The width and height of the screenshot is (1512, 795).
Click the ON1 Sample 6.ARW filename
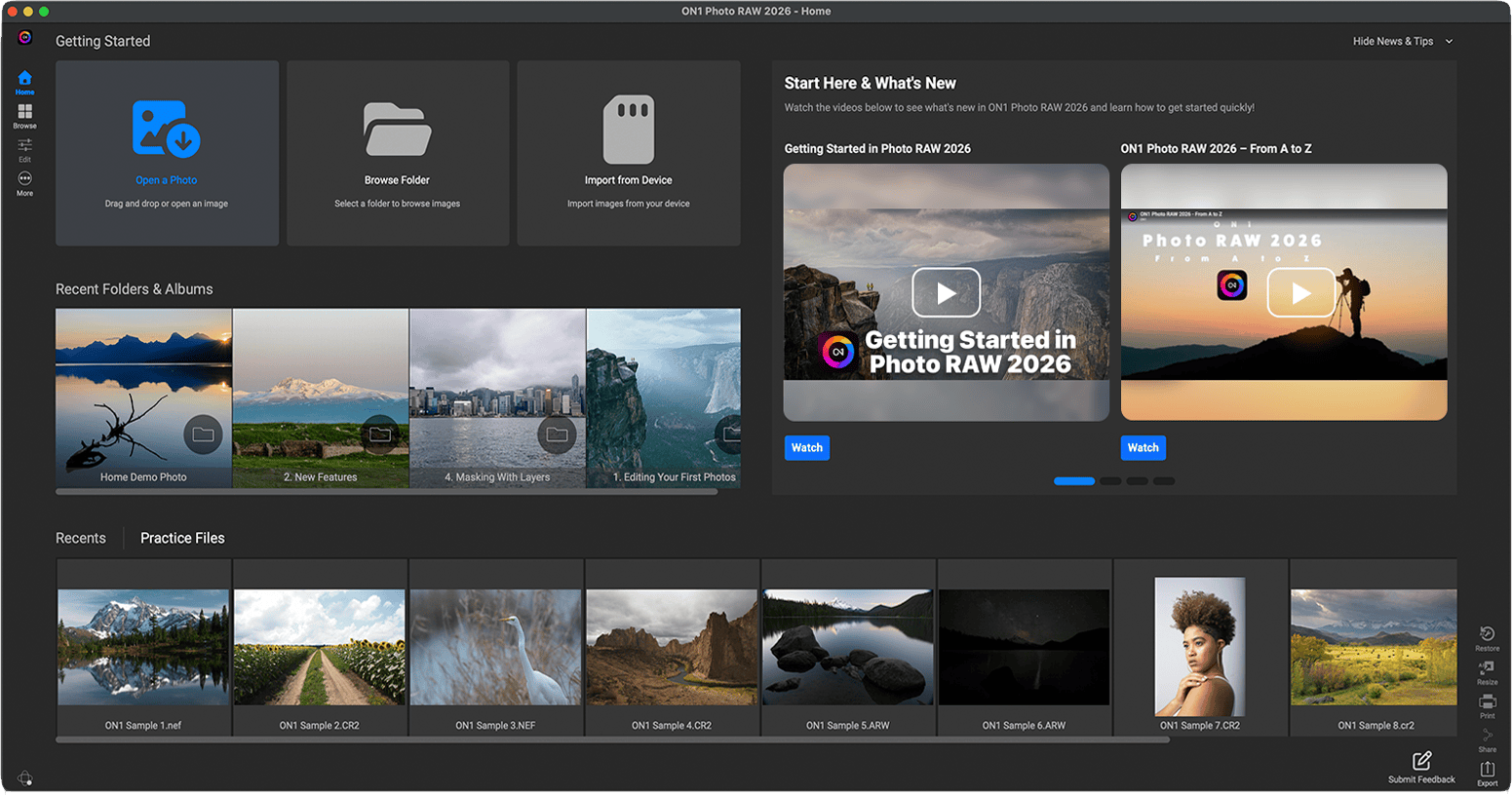(x=1024, y=726)
